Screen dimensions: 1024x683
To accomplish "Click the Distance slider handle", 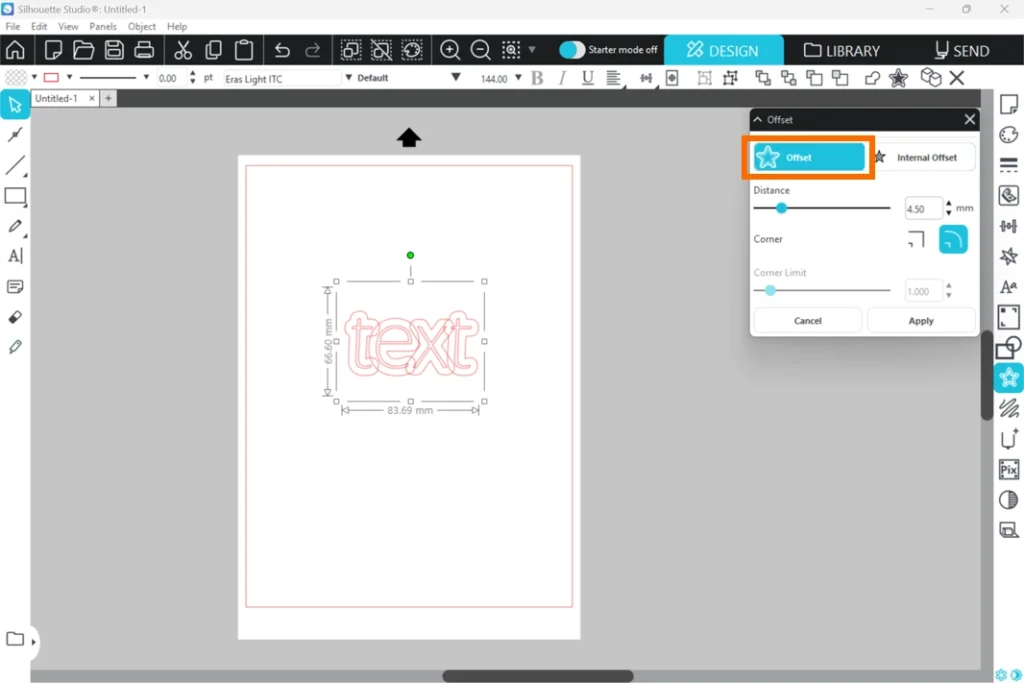I will (781, 208).
